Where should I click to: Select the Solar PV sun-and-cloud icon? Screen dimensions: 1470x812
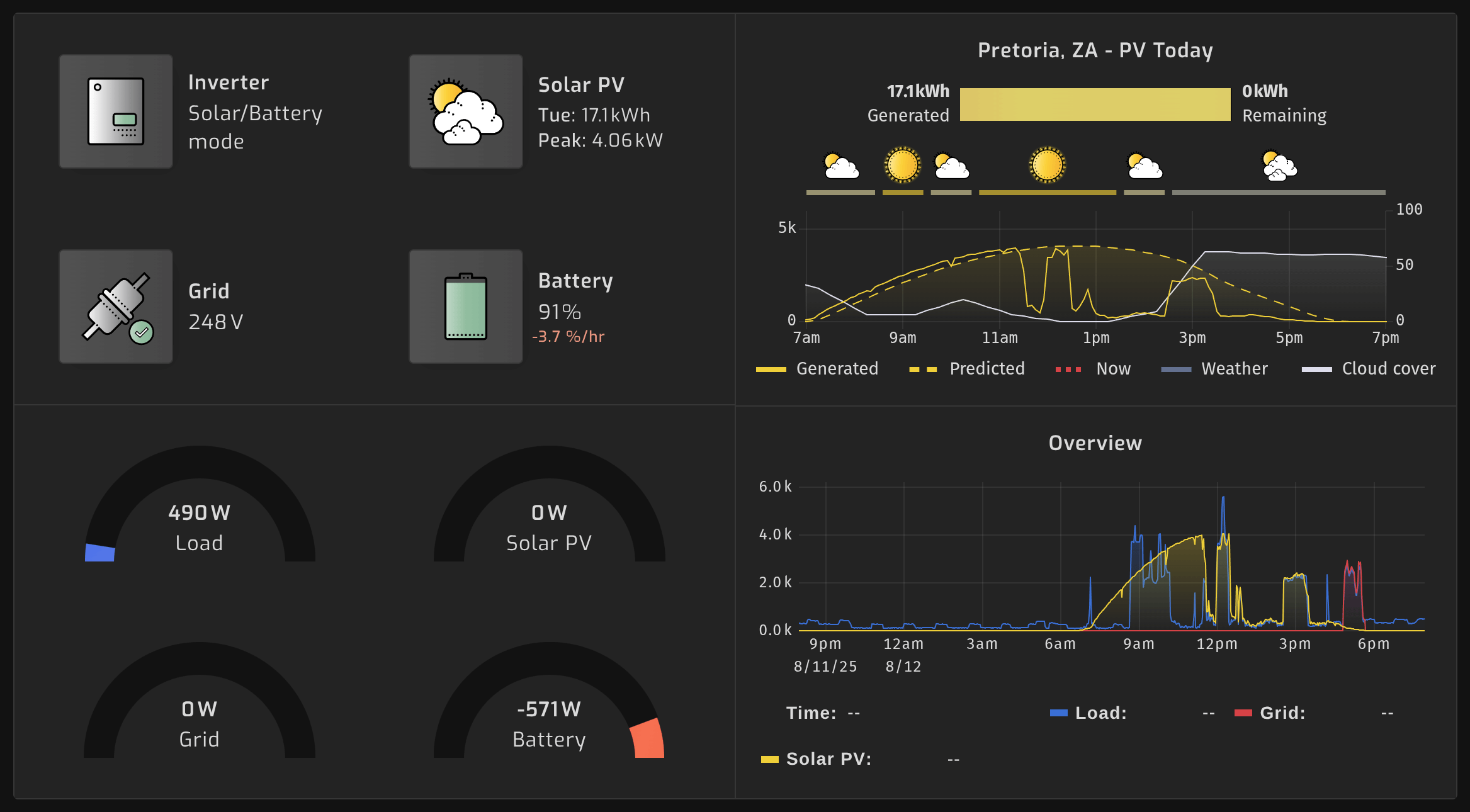point(465,111)
